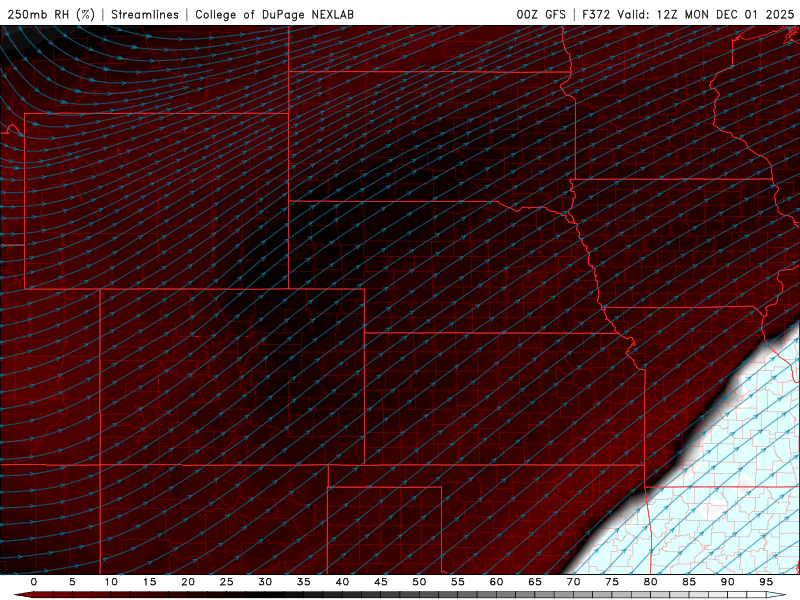Click the '90' colorbar scale label
The height and width of the screenshot is (600, 800).
pyautogui.click(x=727, y=582)
